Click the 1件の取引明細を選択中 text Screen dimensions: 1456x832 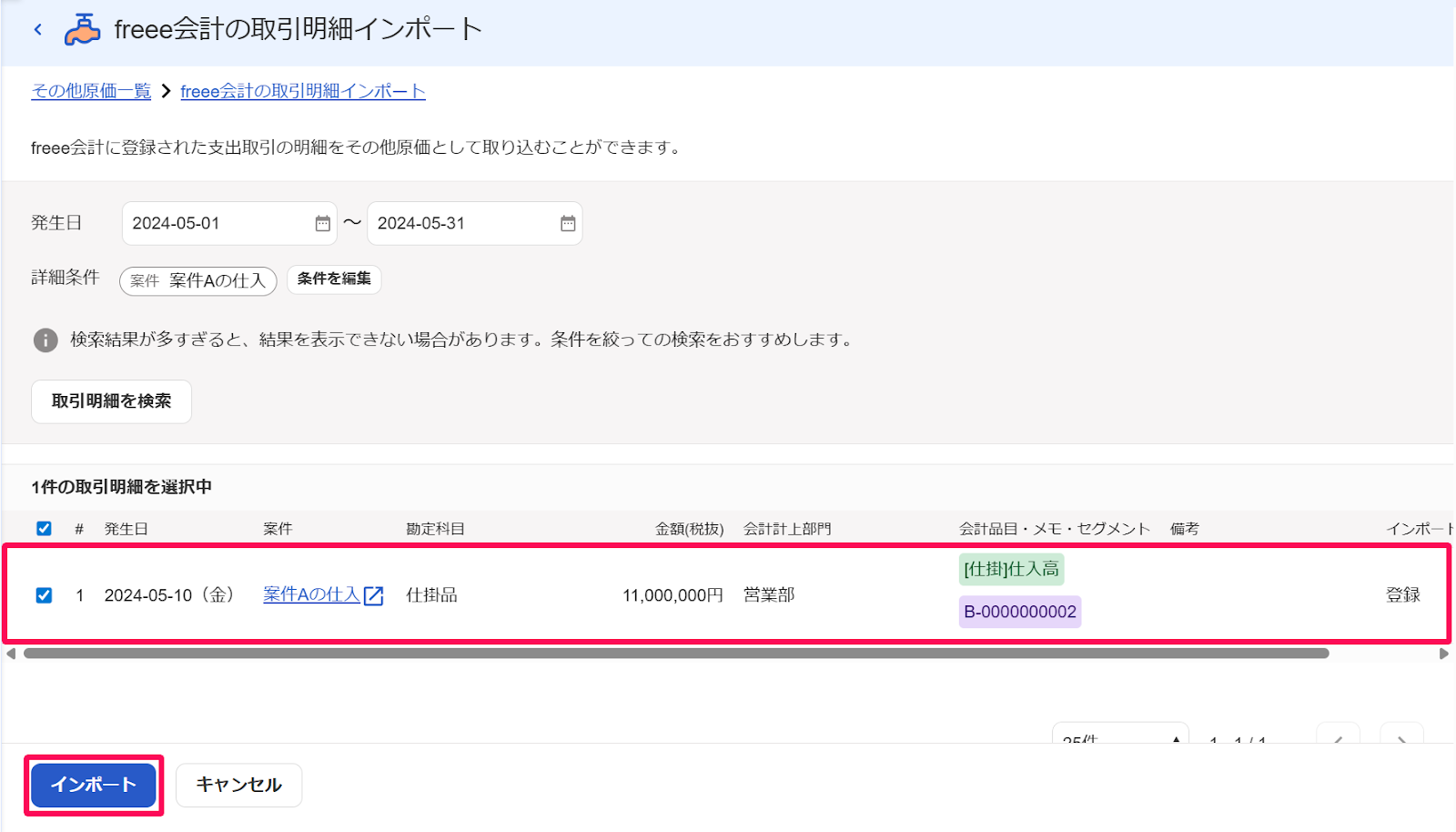[x=121, y=487]
